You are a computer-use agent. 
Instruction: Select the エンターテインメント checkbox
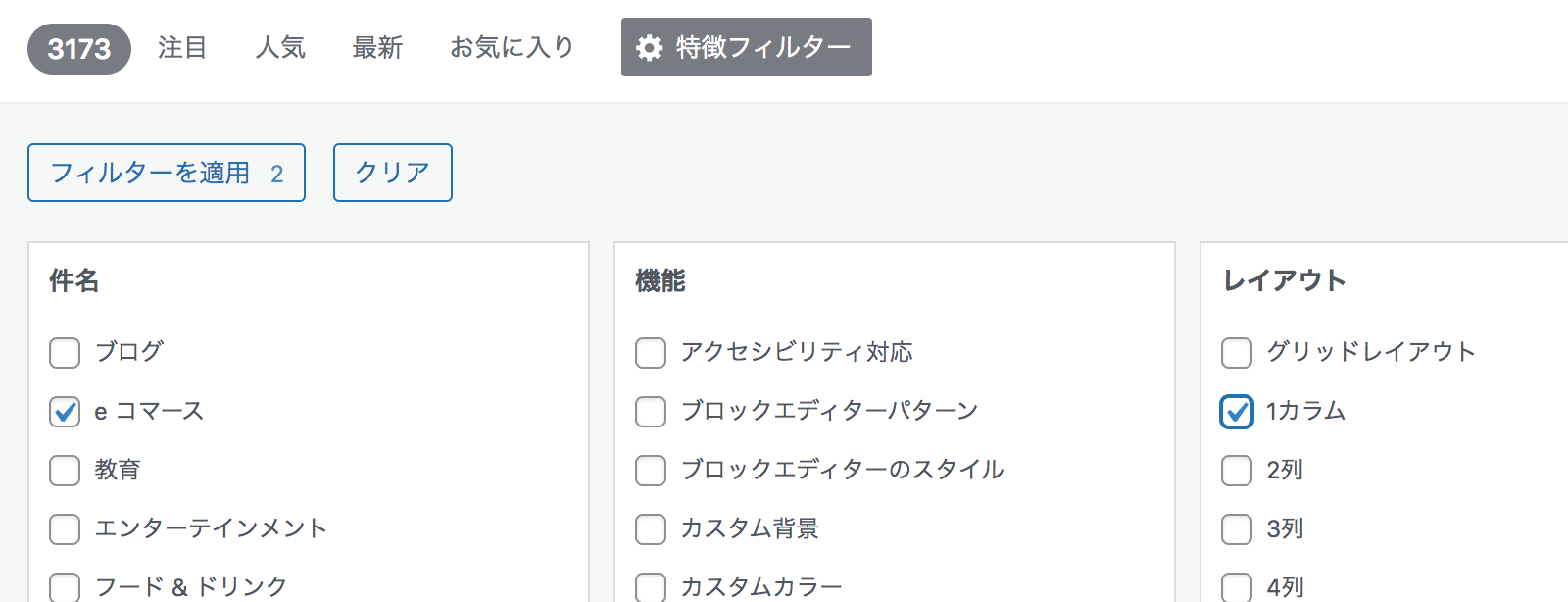[x=65, y=528]
